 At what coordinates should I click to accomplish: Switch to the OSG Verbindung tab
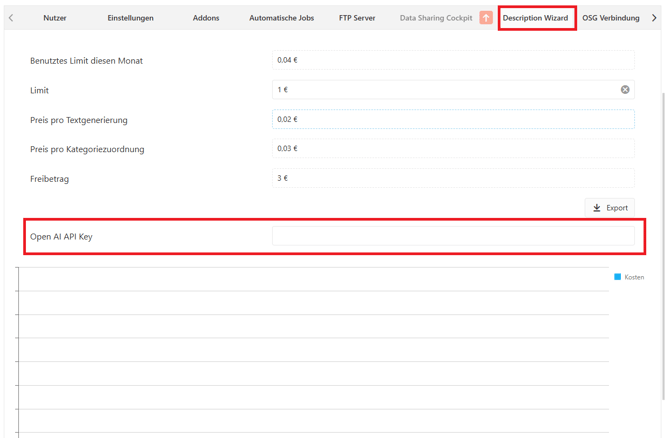610,18
